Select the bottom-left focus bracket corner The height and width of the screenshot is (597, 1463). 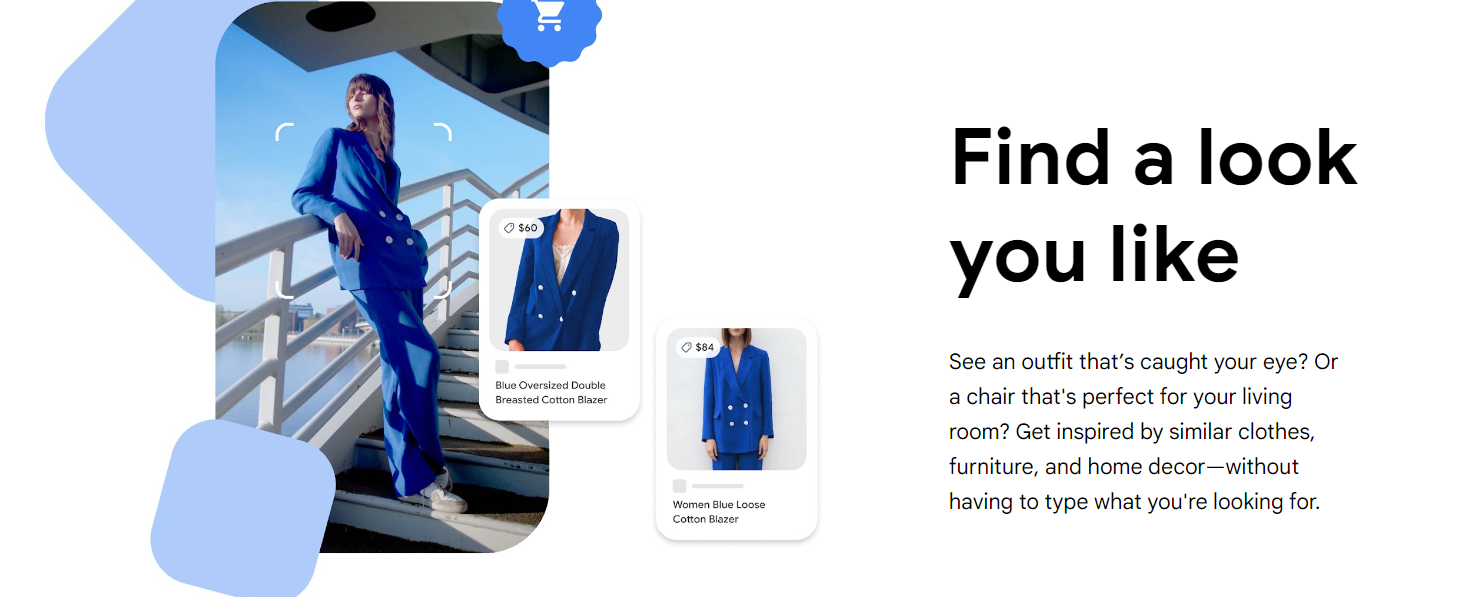[284, 289]
